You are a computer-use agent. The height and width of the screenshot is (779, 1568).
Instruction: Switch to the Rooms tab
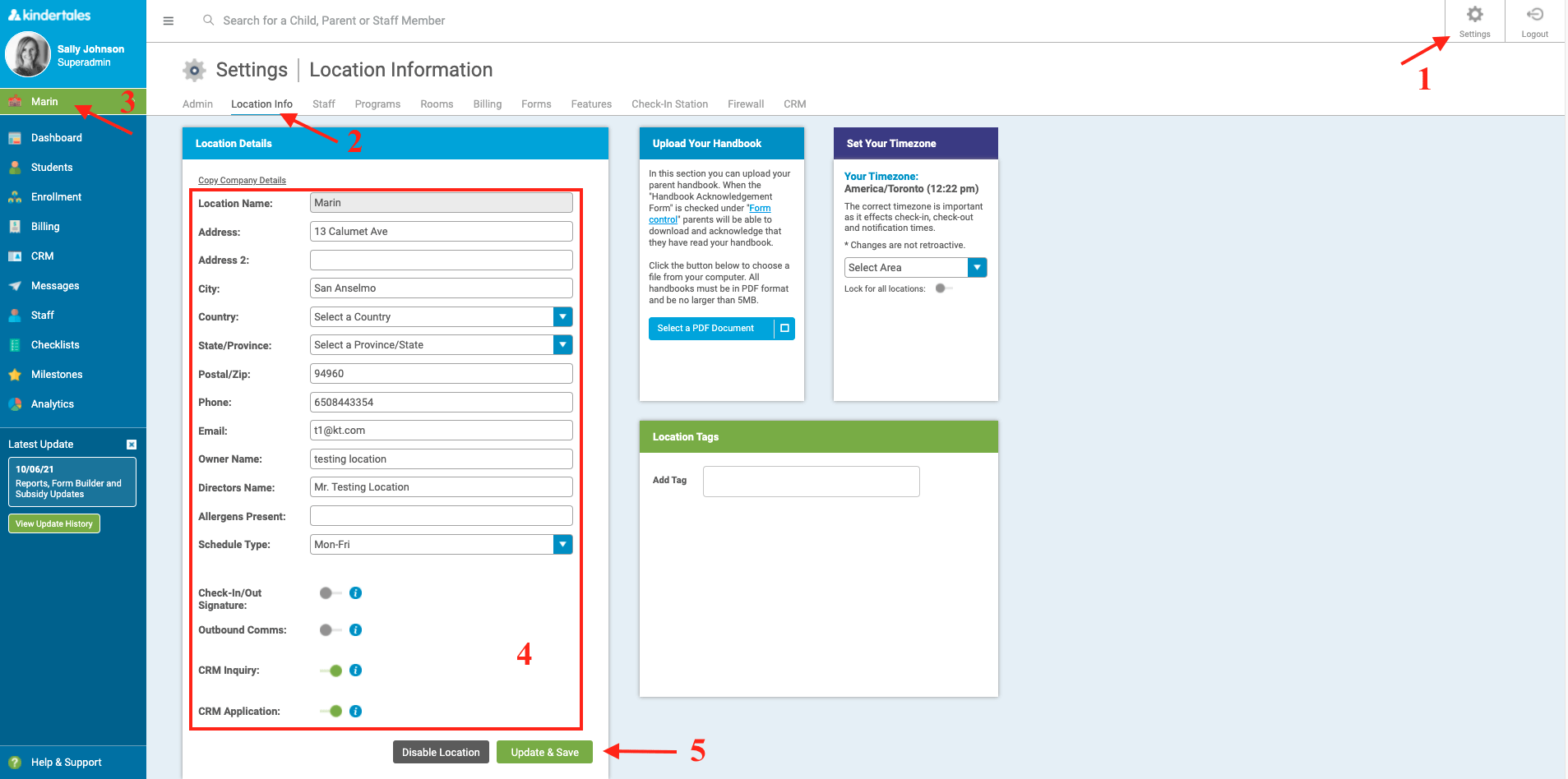coord(437,104)
